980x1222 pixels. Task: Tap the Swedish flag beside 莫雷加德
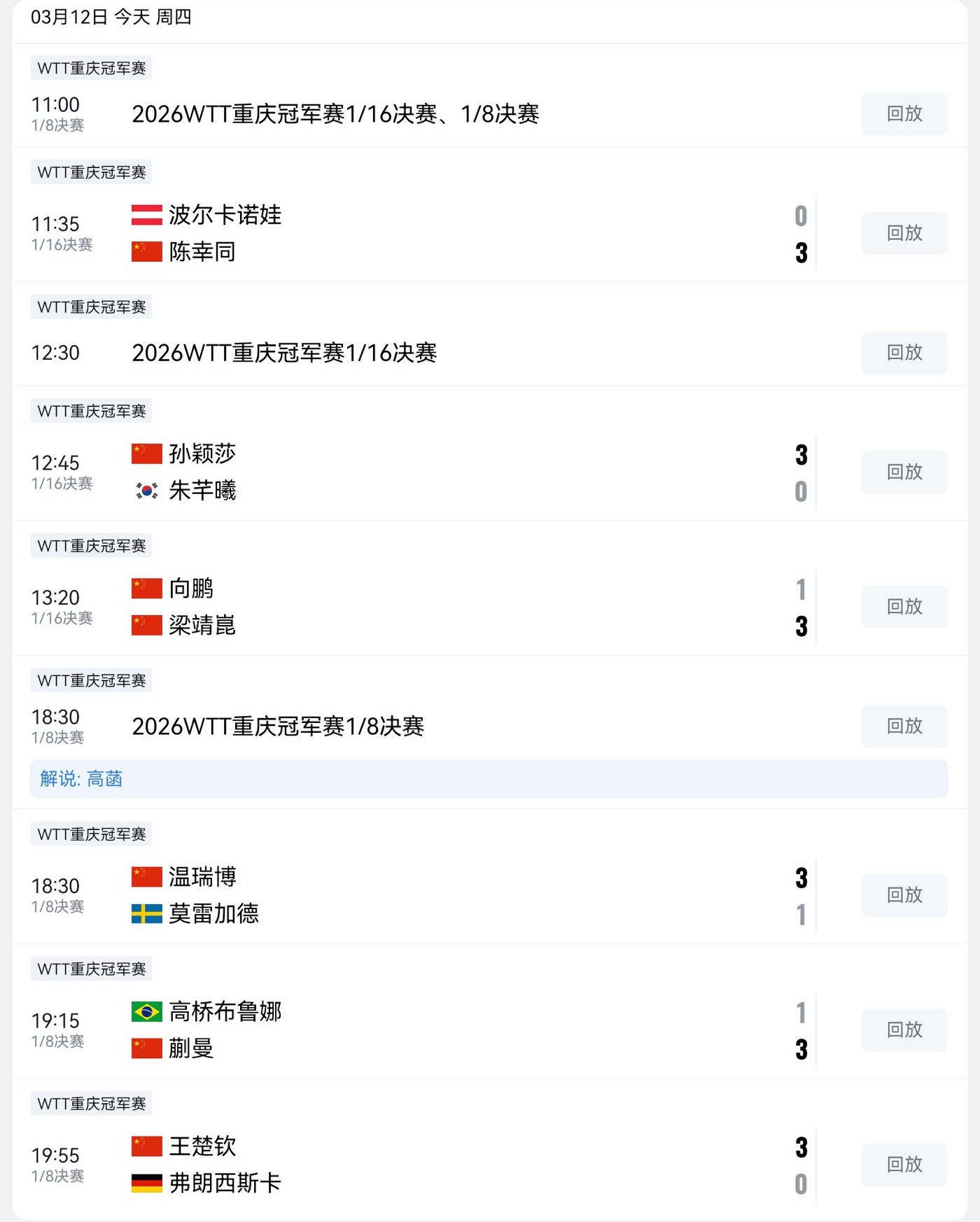pos(146,913)
